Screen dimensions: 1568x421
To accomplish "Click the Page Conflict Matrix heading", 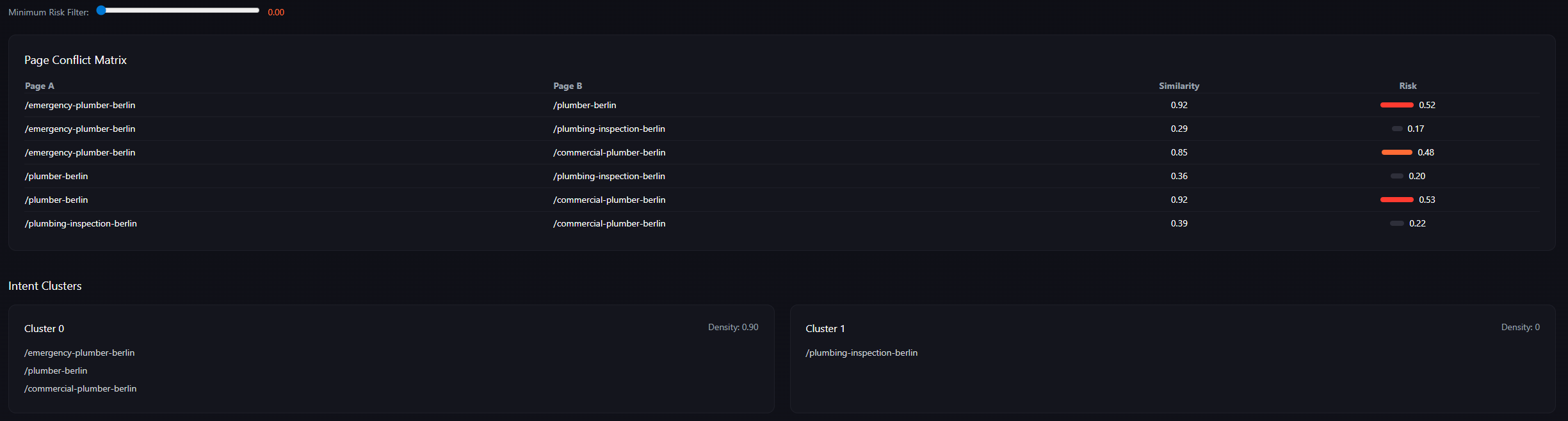I will click(76, 60).
